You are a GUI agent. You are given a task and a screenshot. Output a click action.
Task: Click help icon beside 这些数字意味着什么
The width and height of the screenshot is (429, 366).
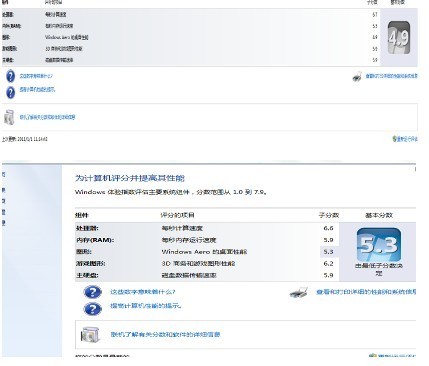pos(93,292)
